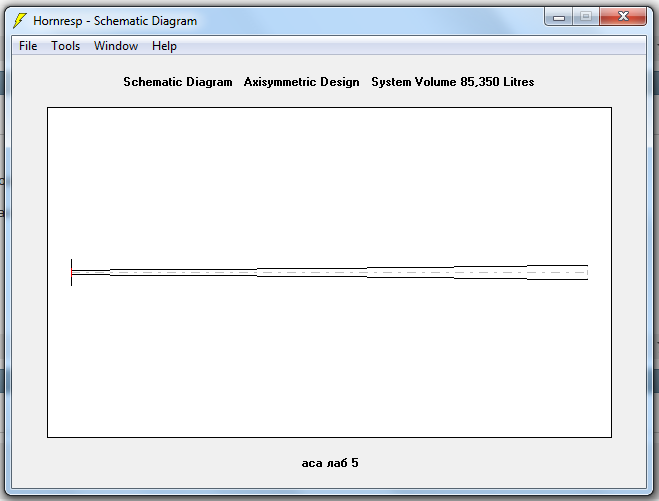This screenshot has width=659, height=501.
Task: Click the 'Axisymmetric Design' label
Action: (x=301, y=82)
